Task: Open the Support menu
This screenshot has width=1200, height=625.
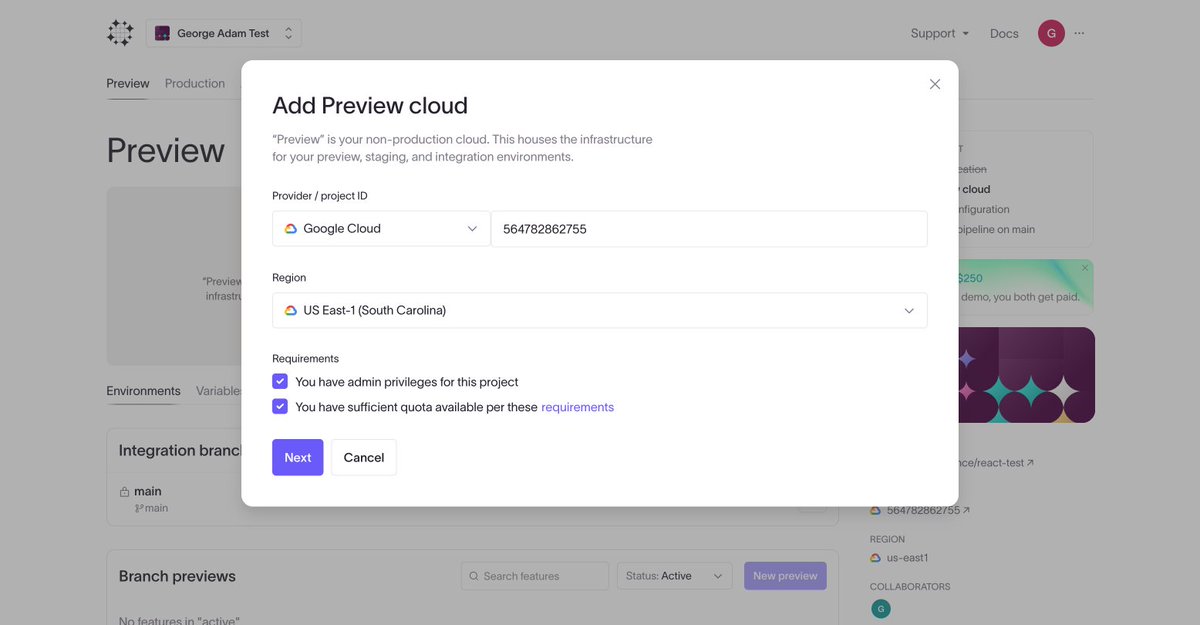Action: tap(940, 33)
